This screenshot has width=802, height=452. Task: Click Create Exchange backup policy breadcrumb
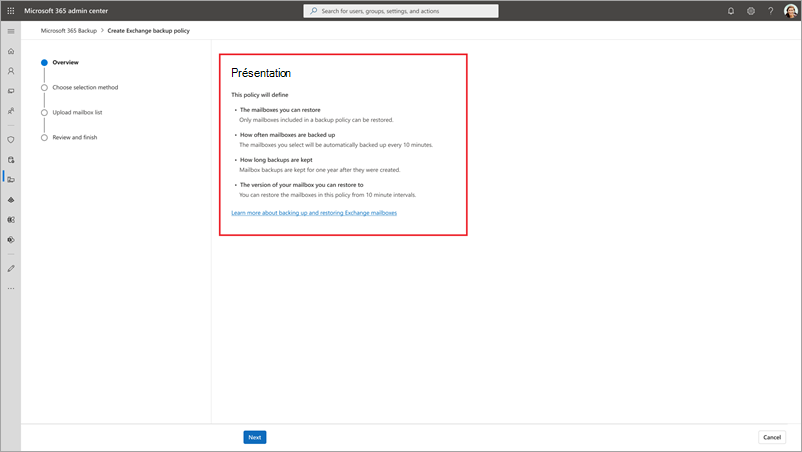(x=148, y=31)
